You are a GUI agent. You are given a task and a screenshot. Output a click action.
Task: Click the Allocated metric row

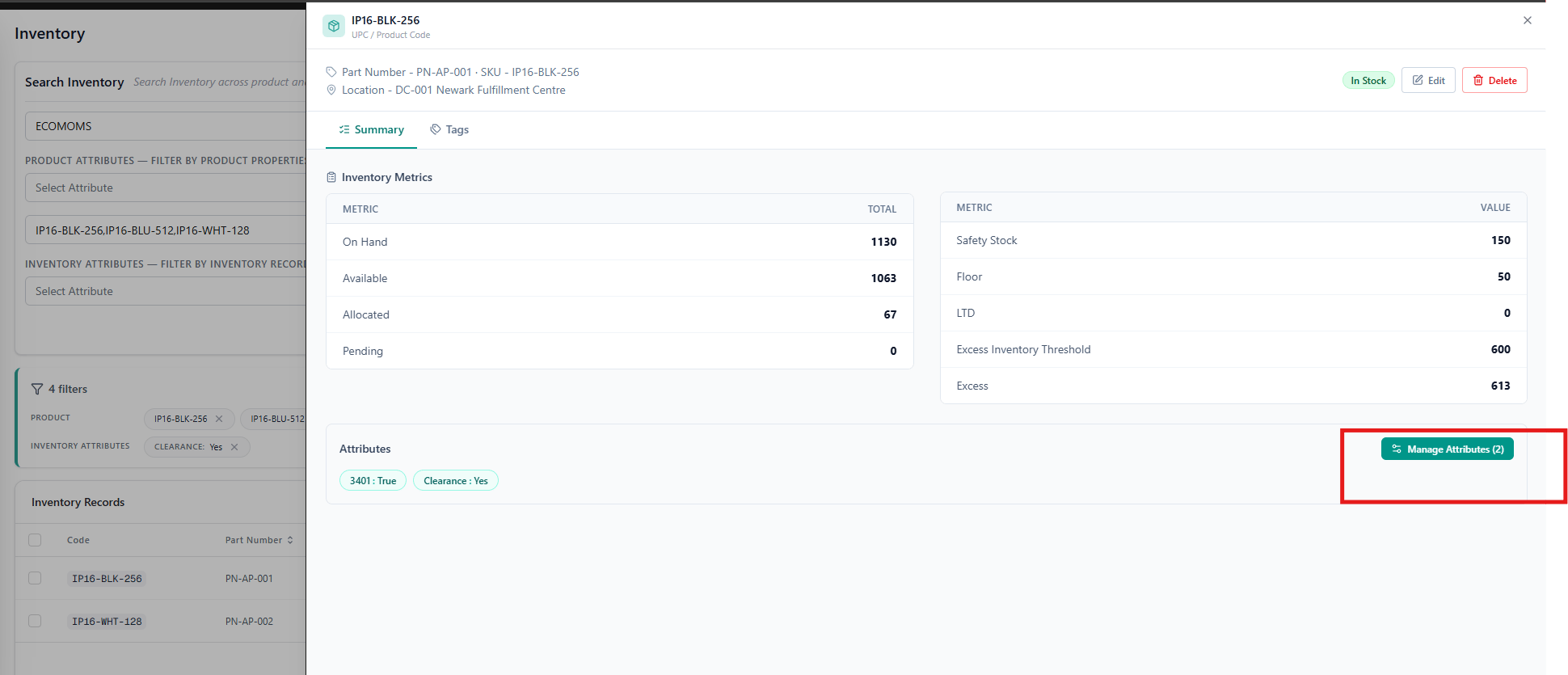[x=619, y=314]
